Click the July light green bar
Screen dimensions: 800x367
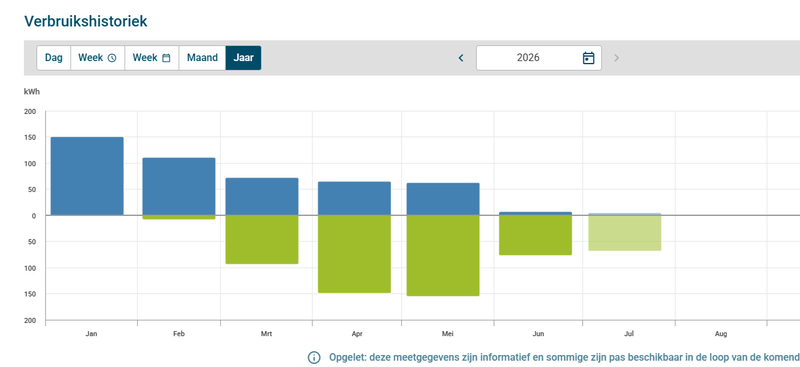625,233
